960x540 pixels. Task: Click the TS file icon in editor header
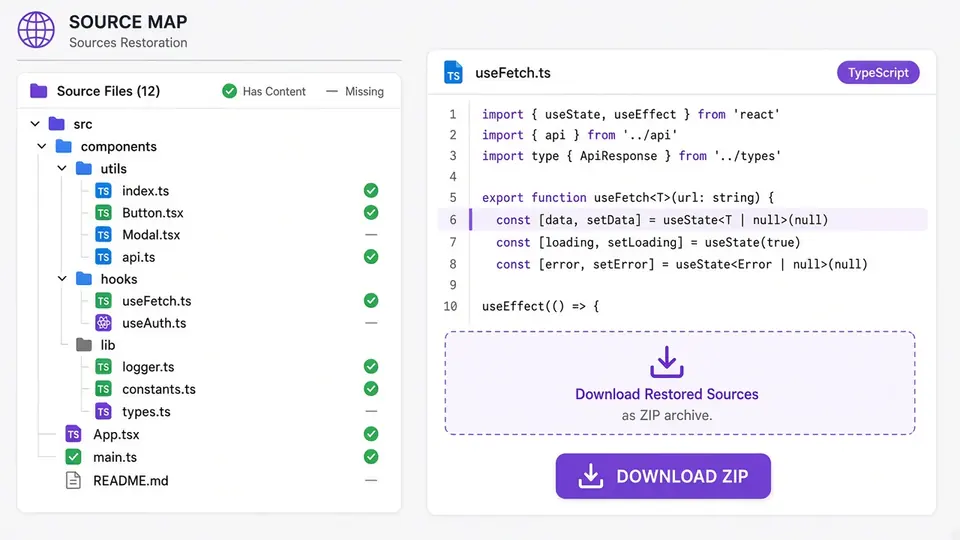click(453, 72)
